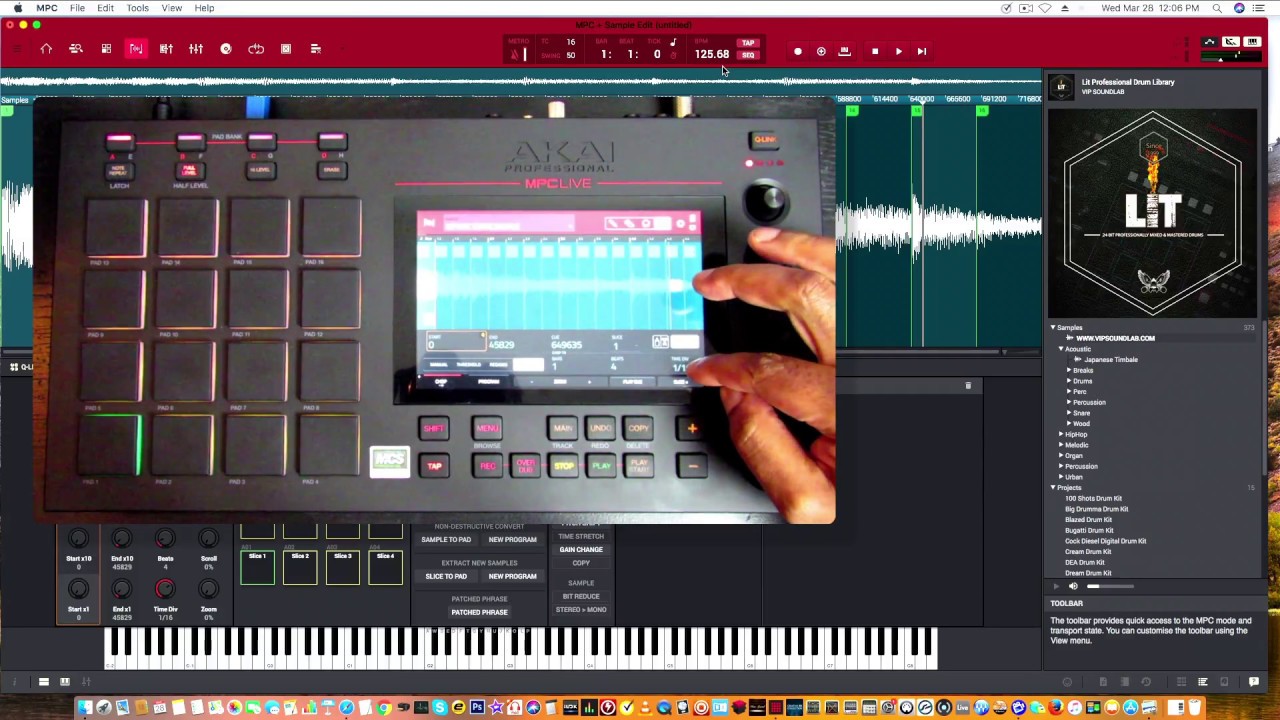Click the Record button in transport
This screenshot has width=1280, height=720.
point(797,51)
